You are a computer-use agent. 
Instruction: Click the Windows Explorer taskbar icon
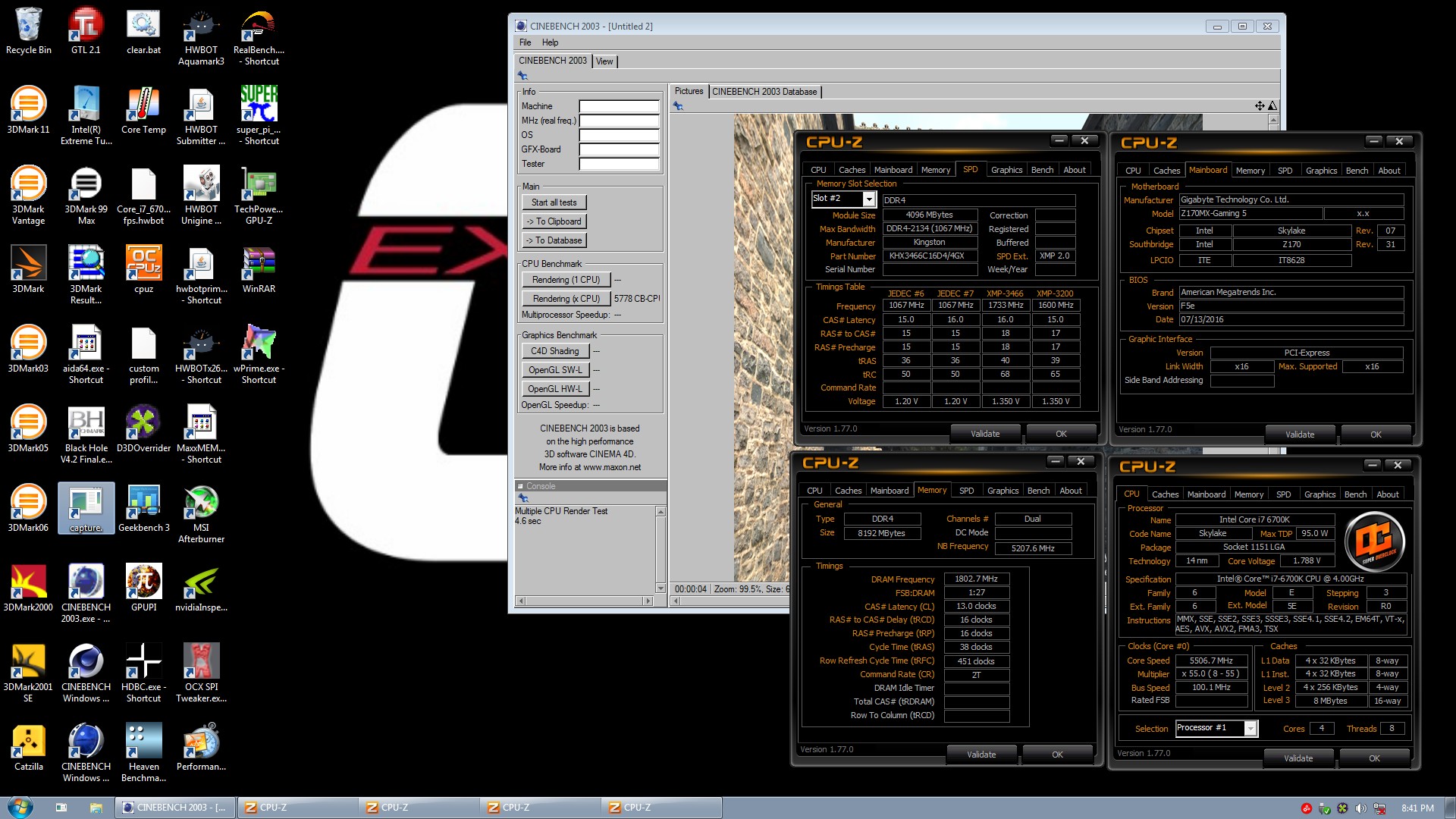96,808
